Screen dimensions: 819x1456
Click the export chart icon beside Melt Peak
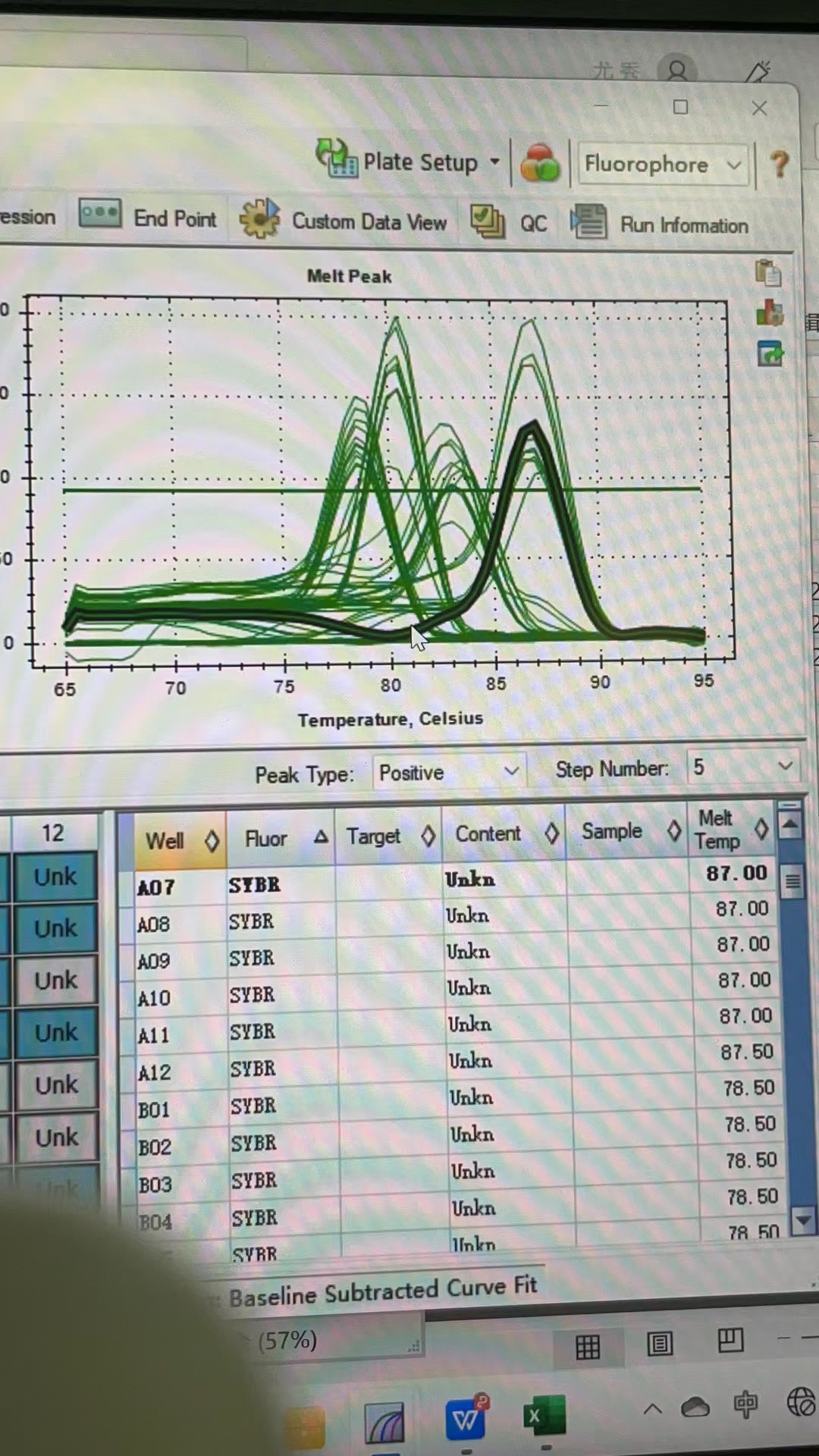[x=770, y=353]
